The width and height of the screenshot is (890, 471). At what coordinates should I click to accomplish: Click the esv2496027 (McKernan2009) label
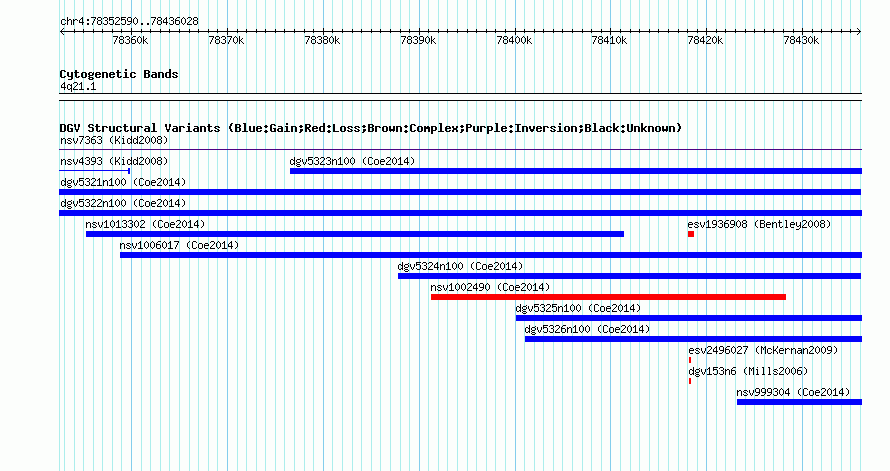tap(763, 350)
